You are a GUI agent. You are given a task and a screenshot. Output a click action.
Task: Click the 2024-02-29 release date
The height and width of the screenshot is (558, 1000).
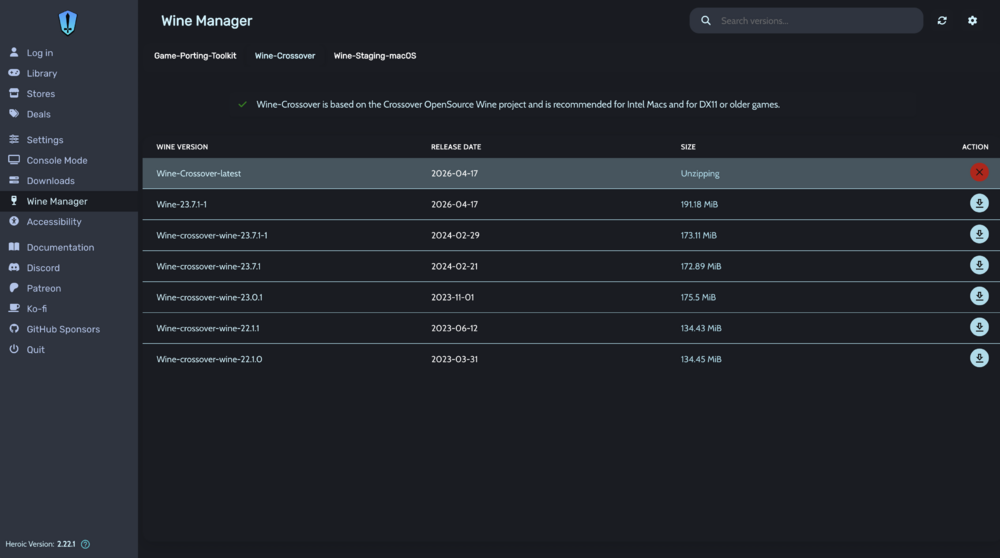click(455, 235)
